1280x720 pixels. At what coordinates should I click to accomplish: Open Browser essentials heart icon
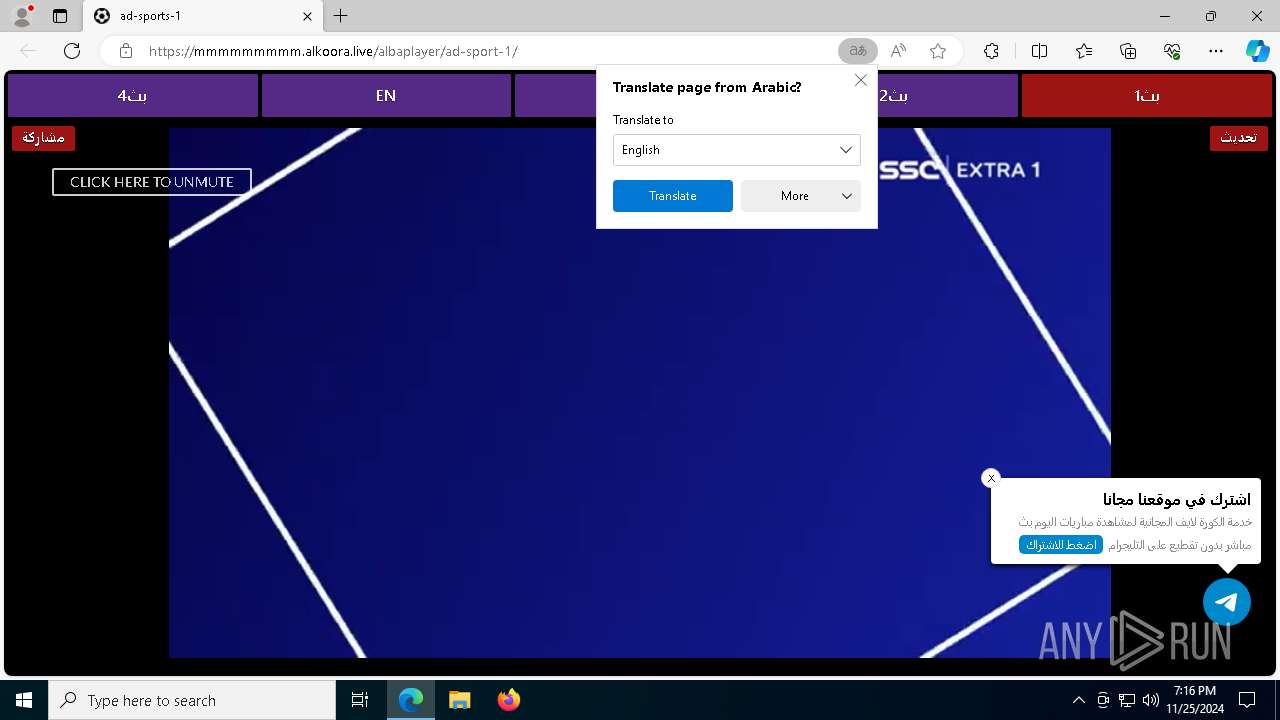[1172, 51]
